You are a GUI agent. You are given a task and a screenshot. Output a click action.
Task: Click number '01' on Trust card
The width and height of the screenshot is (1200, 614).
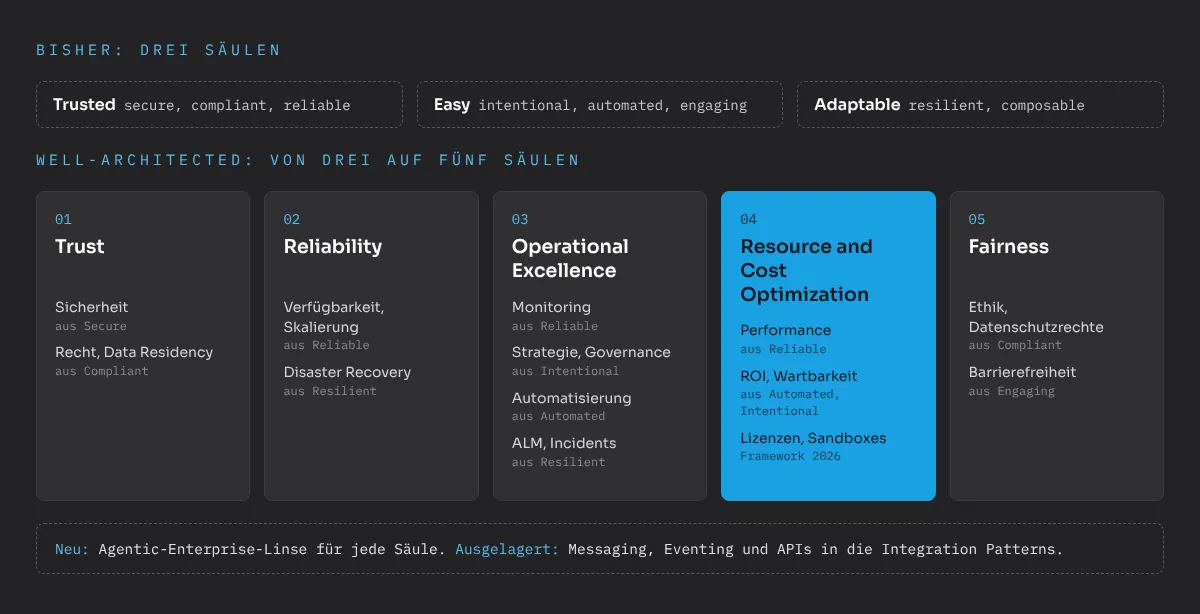point(63,219)
